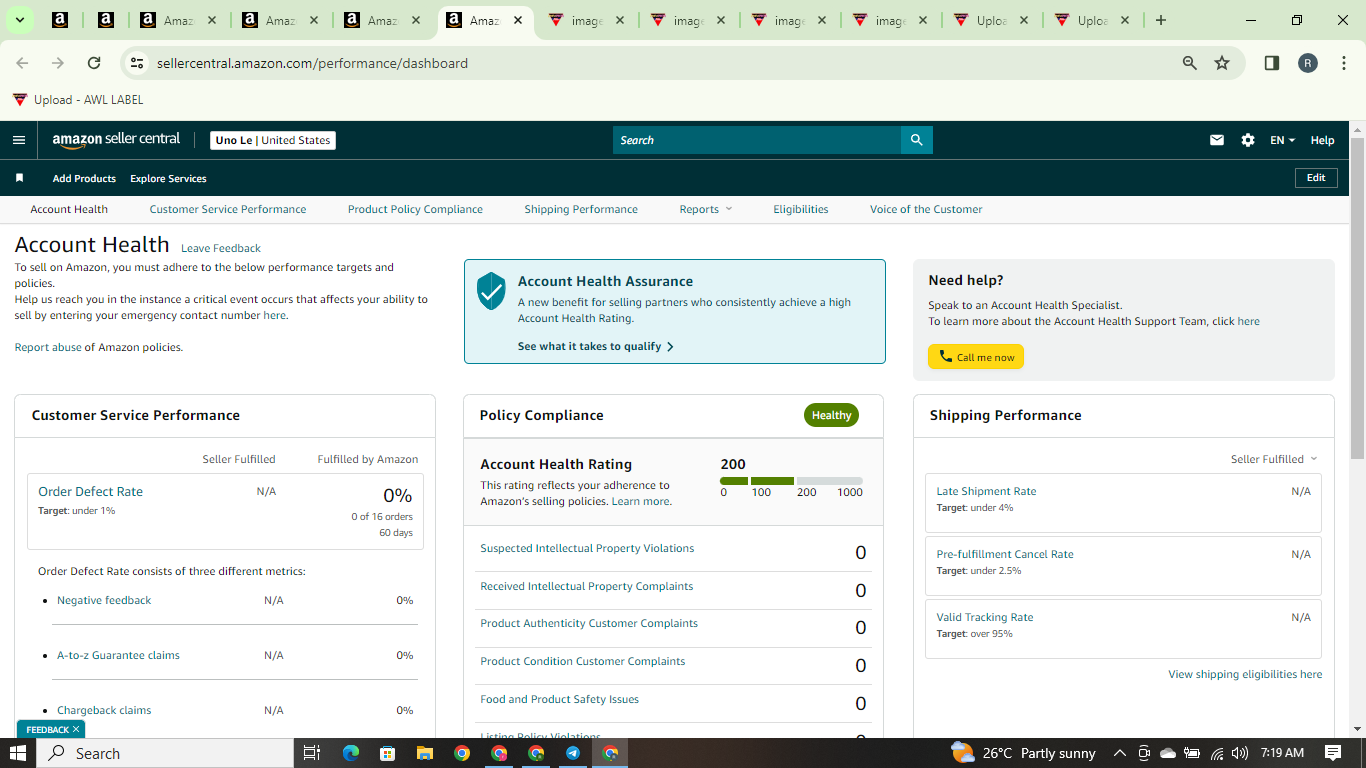Image resolution: width=1366 pixels, height=768 pixels.
Task: View Suspected Intellectual Property Violations
Action: 587,548
